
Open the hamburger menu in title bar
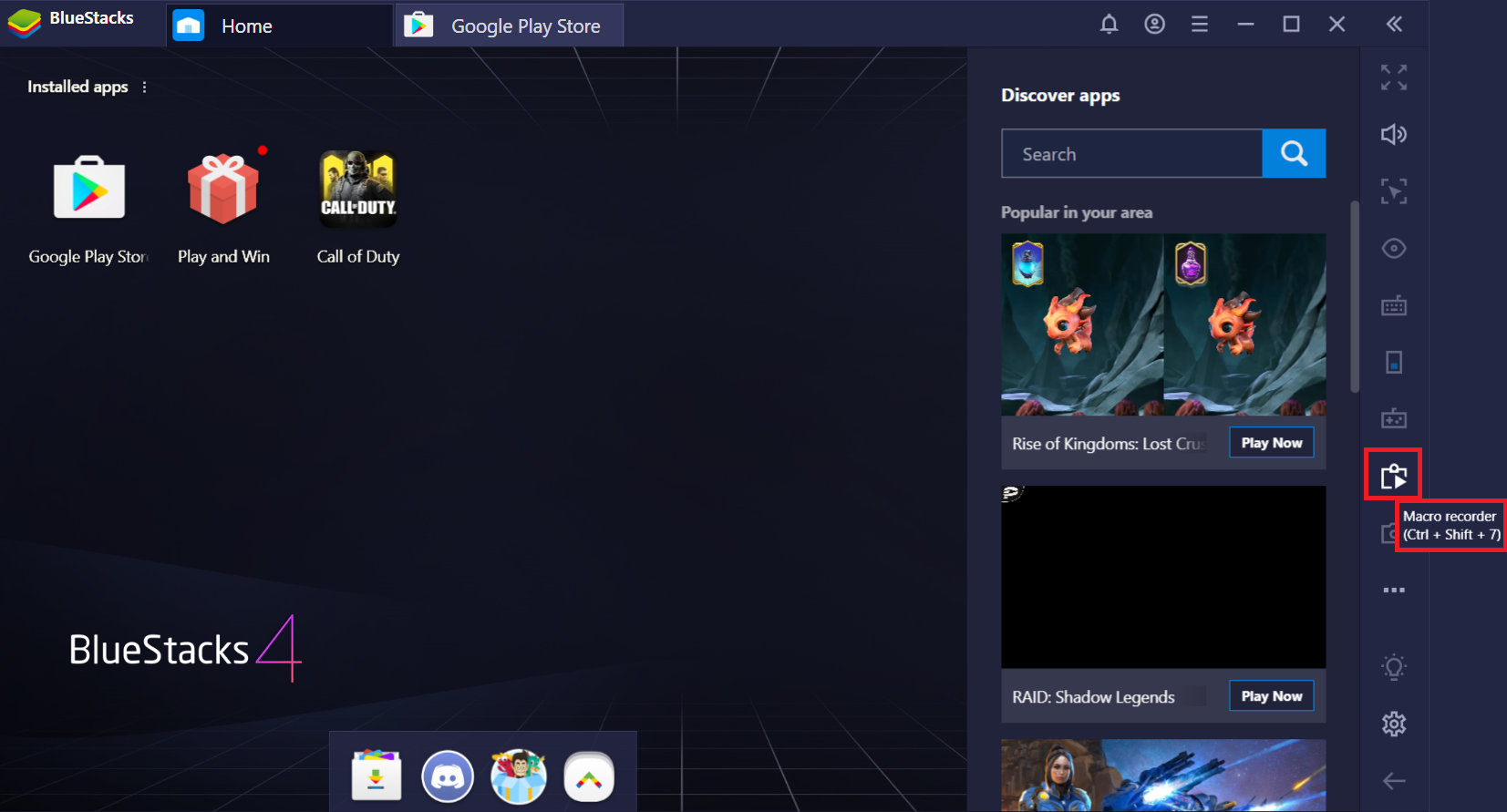[x=1200, y=25]
